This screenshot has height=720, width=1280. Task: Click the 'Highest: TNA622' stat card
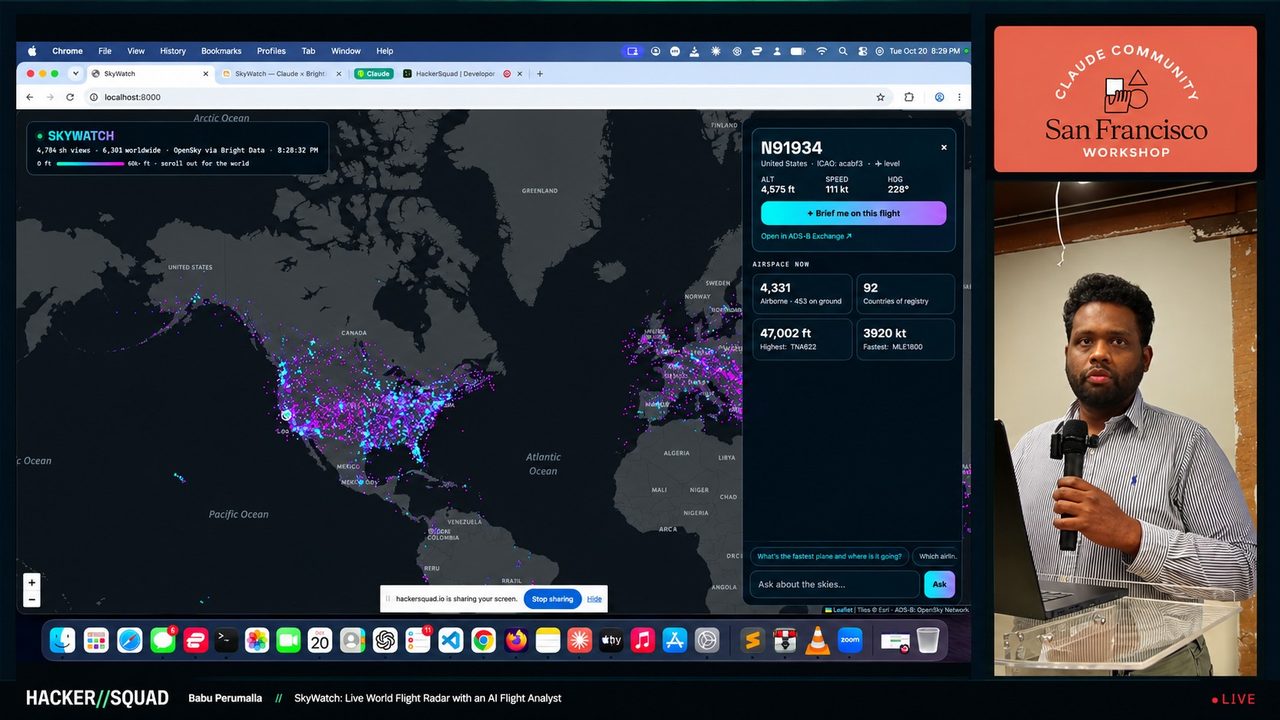point(802,339)
